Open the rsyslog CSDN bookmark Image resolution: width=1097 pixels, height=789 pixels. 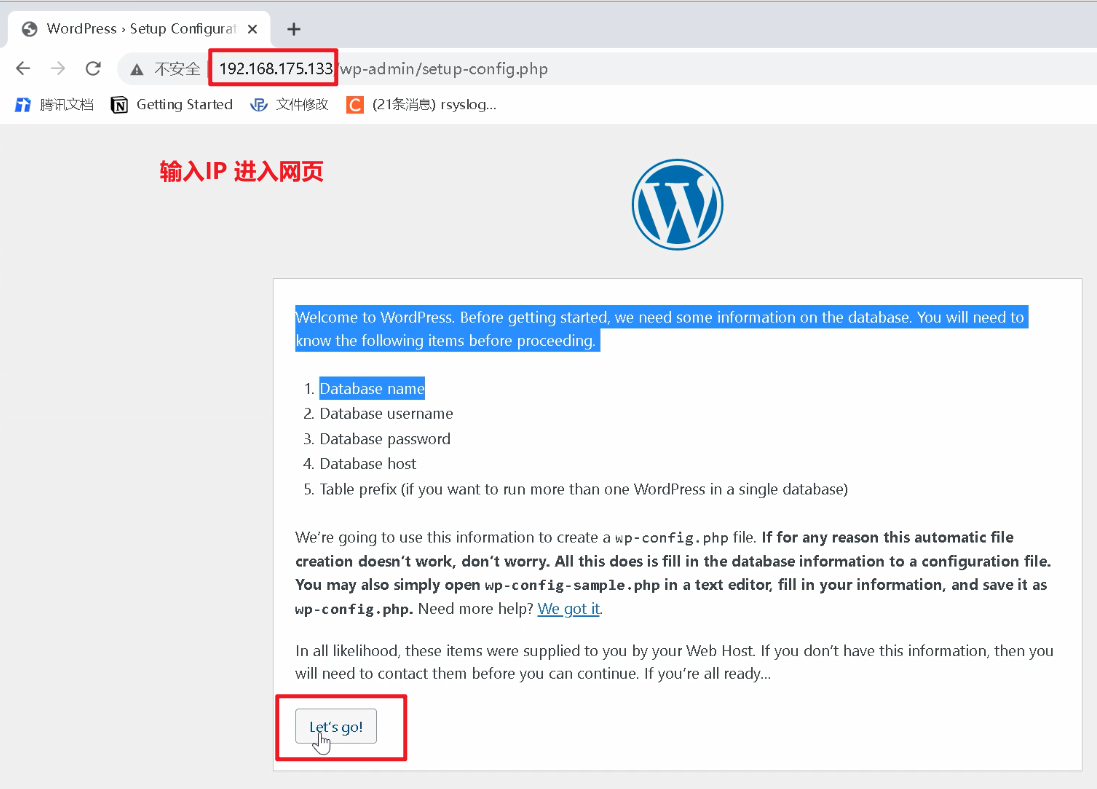pos(422,104)
